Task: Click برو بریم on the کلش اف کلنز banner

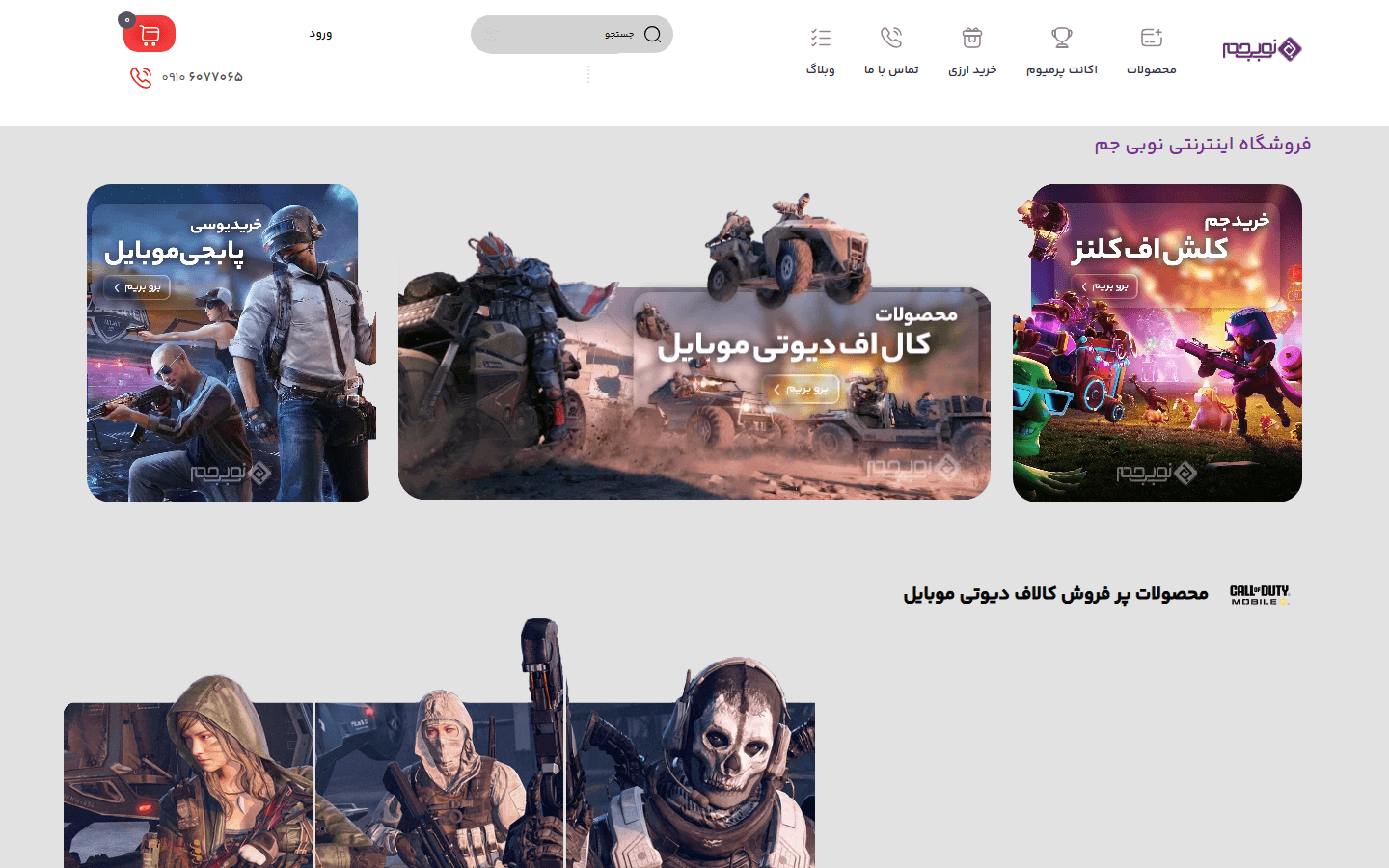Action: pyautogui.click(x=1104, y=286)
